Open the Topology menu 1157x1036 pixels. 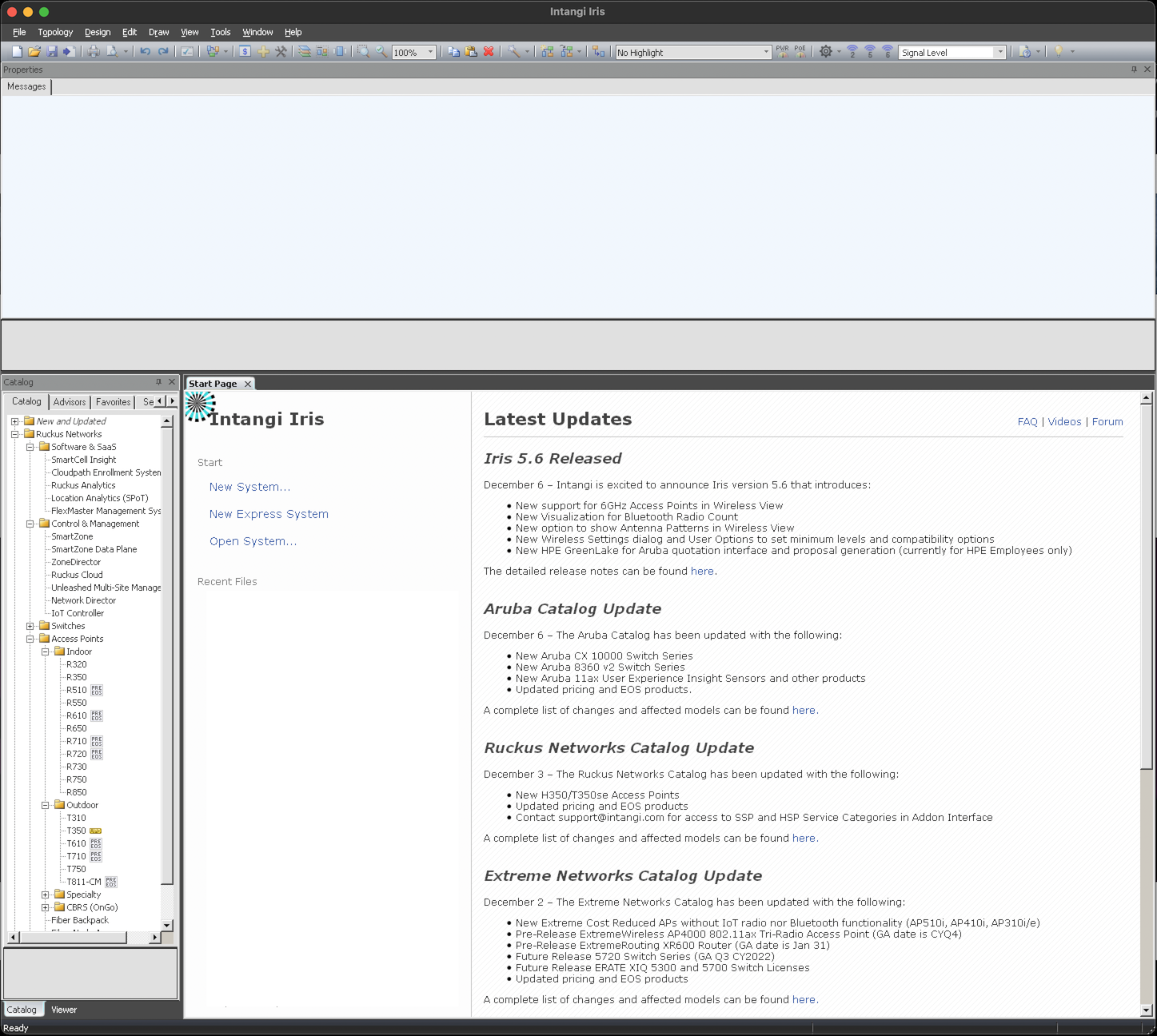click(55, 32)
